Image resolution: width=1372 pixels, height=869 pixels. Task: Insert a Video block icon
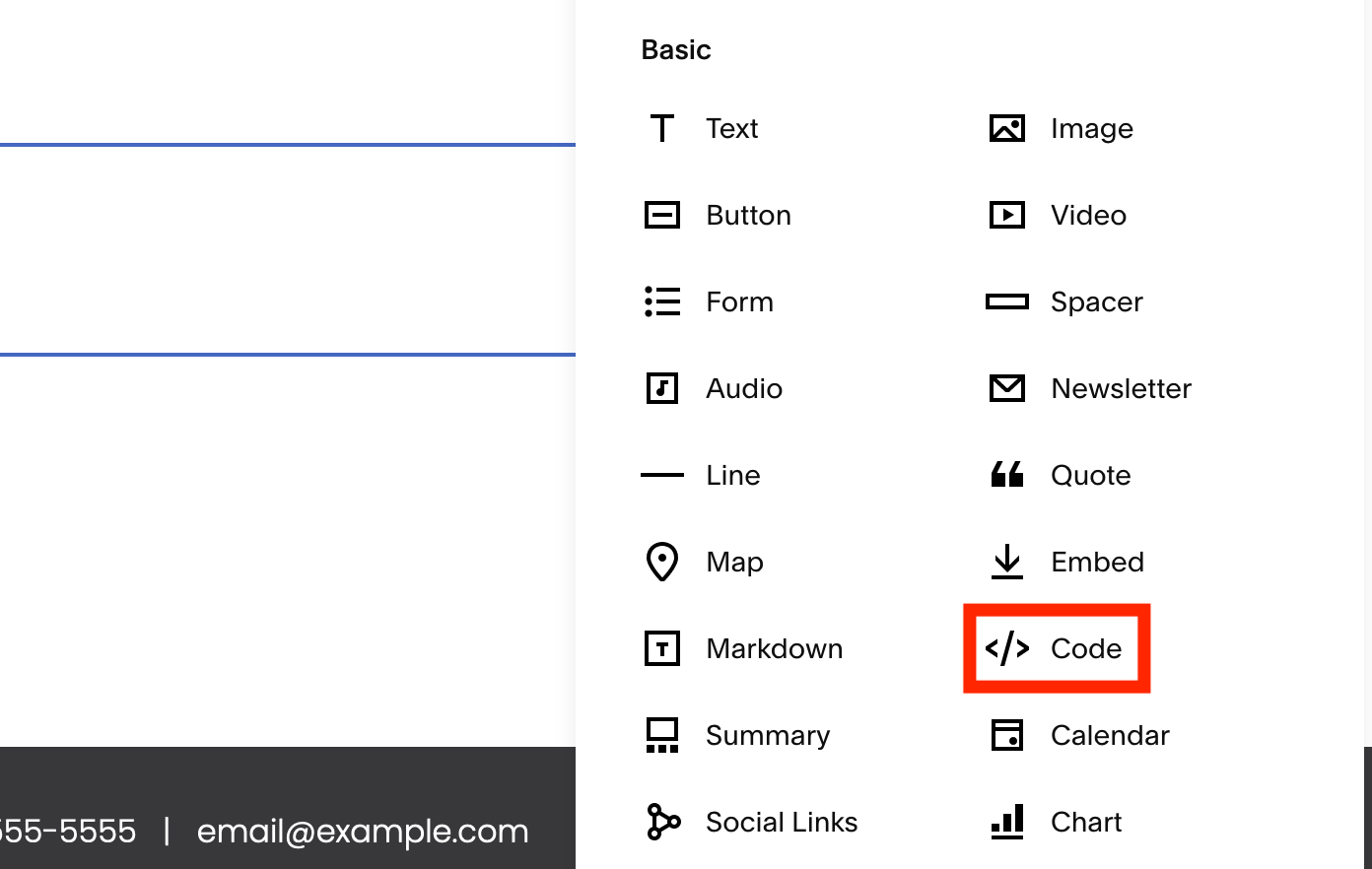tap(1006, 215)
